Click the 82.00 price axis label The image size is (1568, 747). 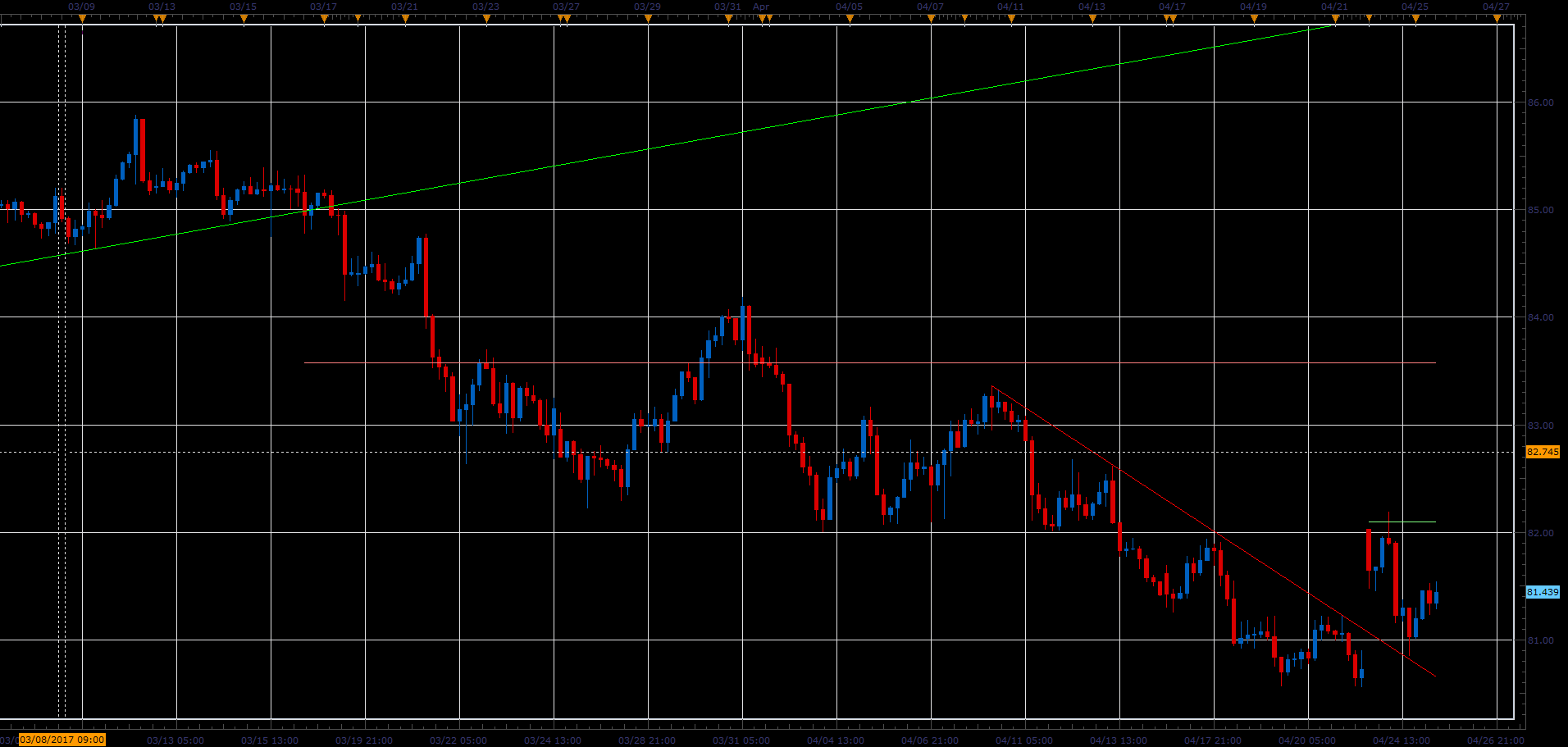(1540, 533)
